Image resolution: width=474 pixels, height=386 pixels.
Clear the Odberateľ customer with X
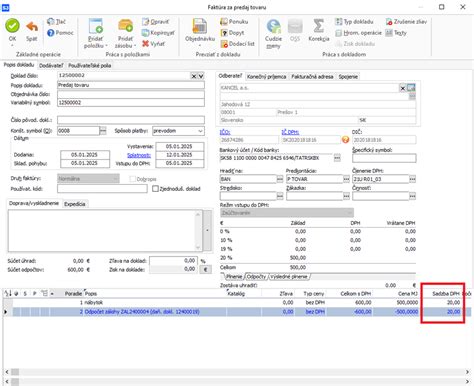402,88
